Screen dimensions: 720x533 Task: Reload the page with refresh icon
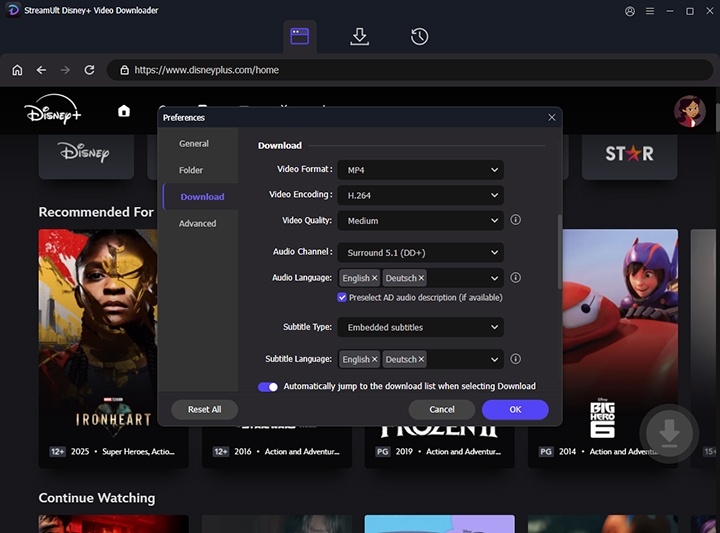tap(89, 70)
